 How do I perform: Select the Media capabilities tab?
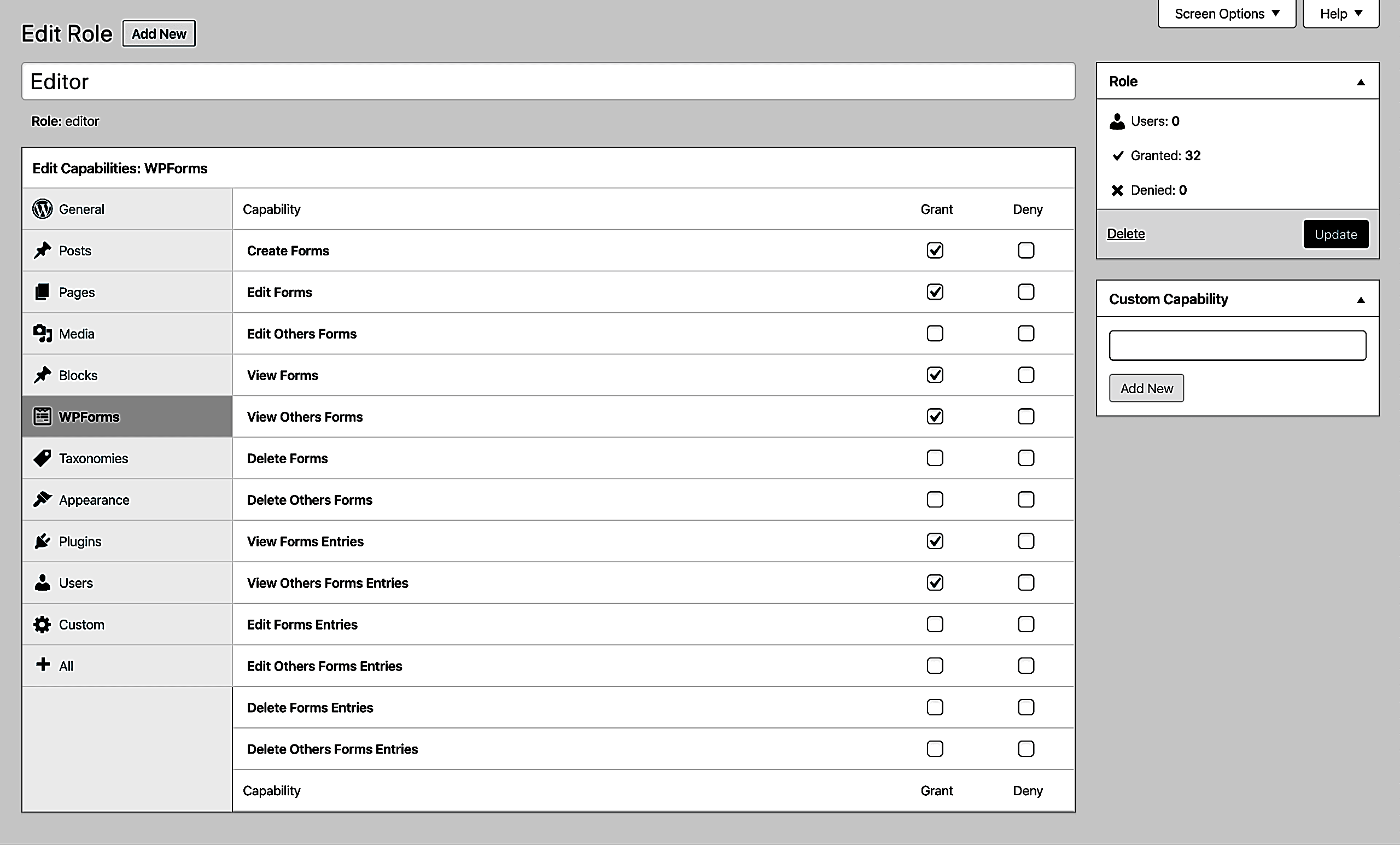click(x=127, y=334)
